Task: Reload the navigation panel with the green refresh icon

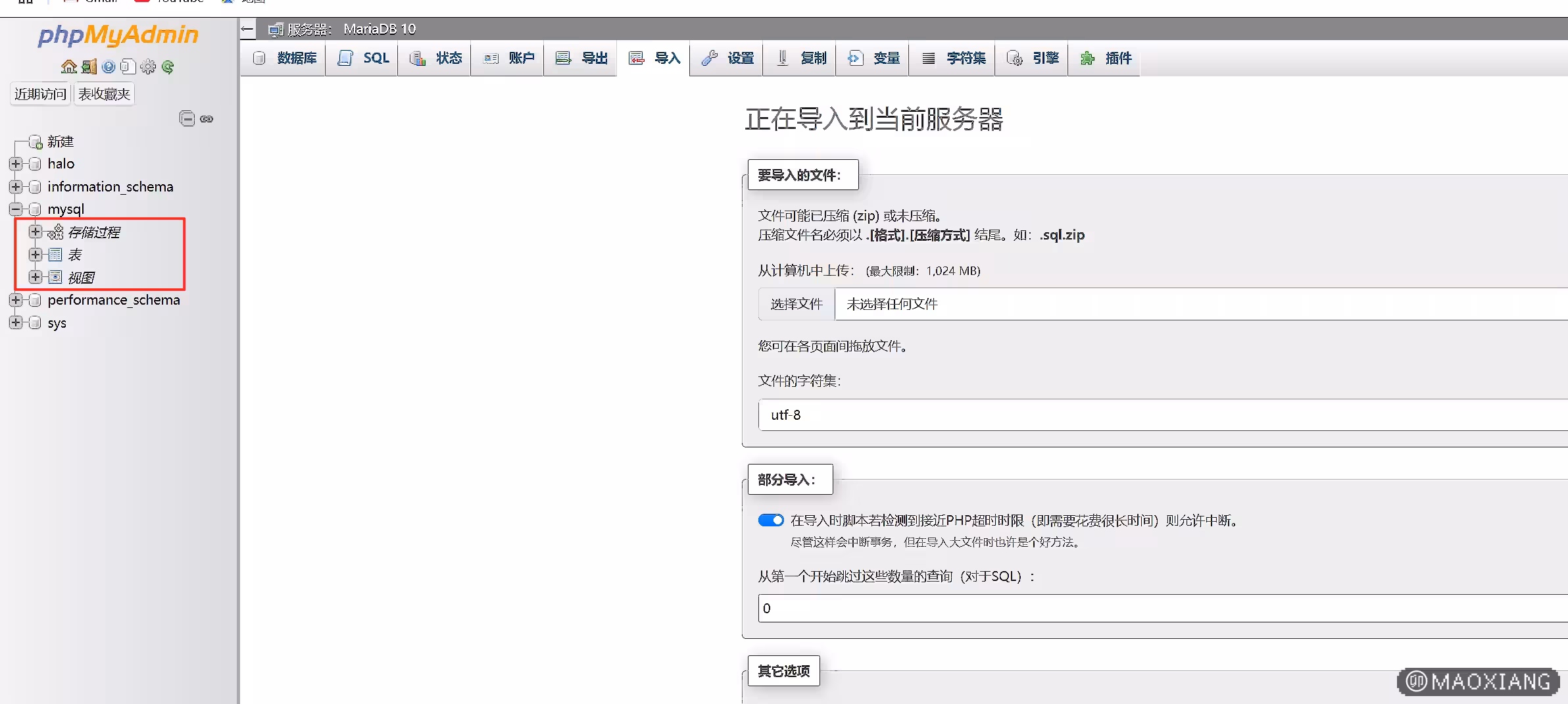Action: [x=168, y=66]
